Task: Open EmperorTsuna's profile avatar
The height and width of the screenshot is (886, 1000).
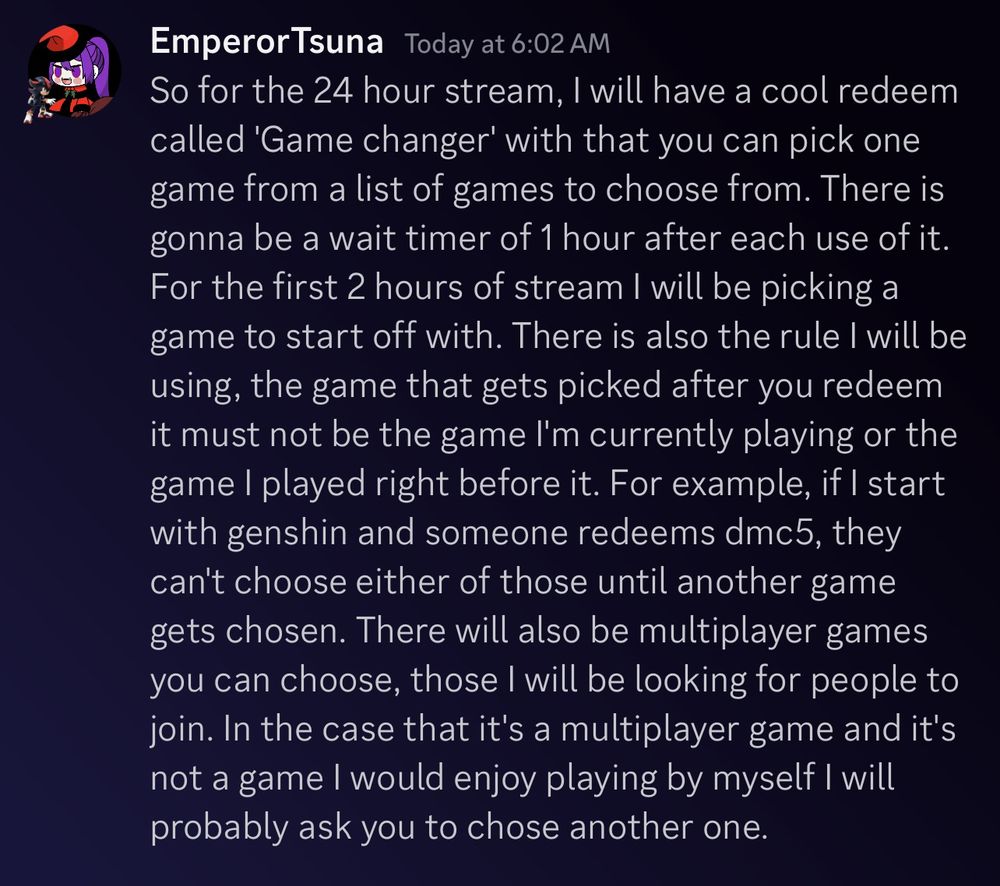Action: 73,72
